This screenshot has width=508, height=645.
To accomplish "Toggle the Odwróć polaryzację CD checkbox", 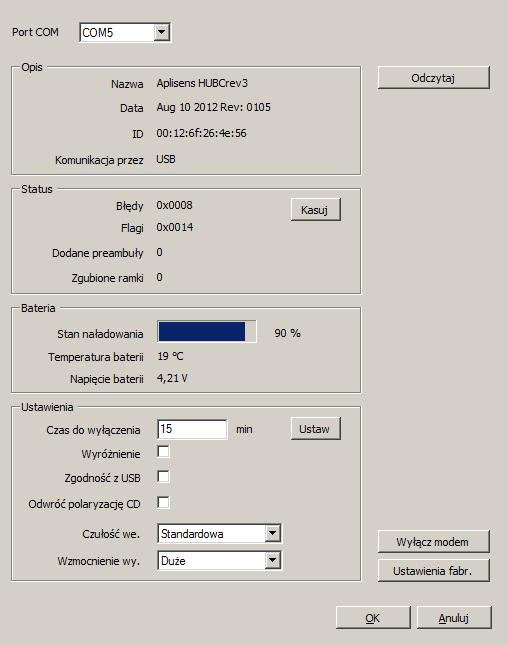I will 163,502.
